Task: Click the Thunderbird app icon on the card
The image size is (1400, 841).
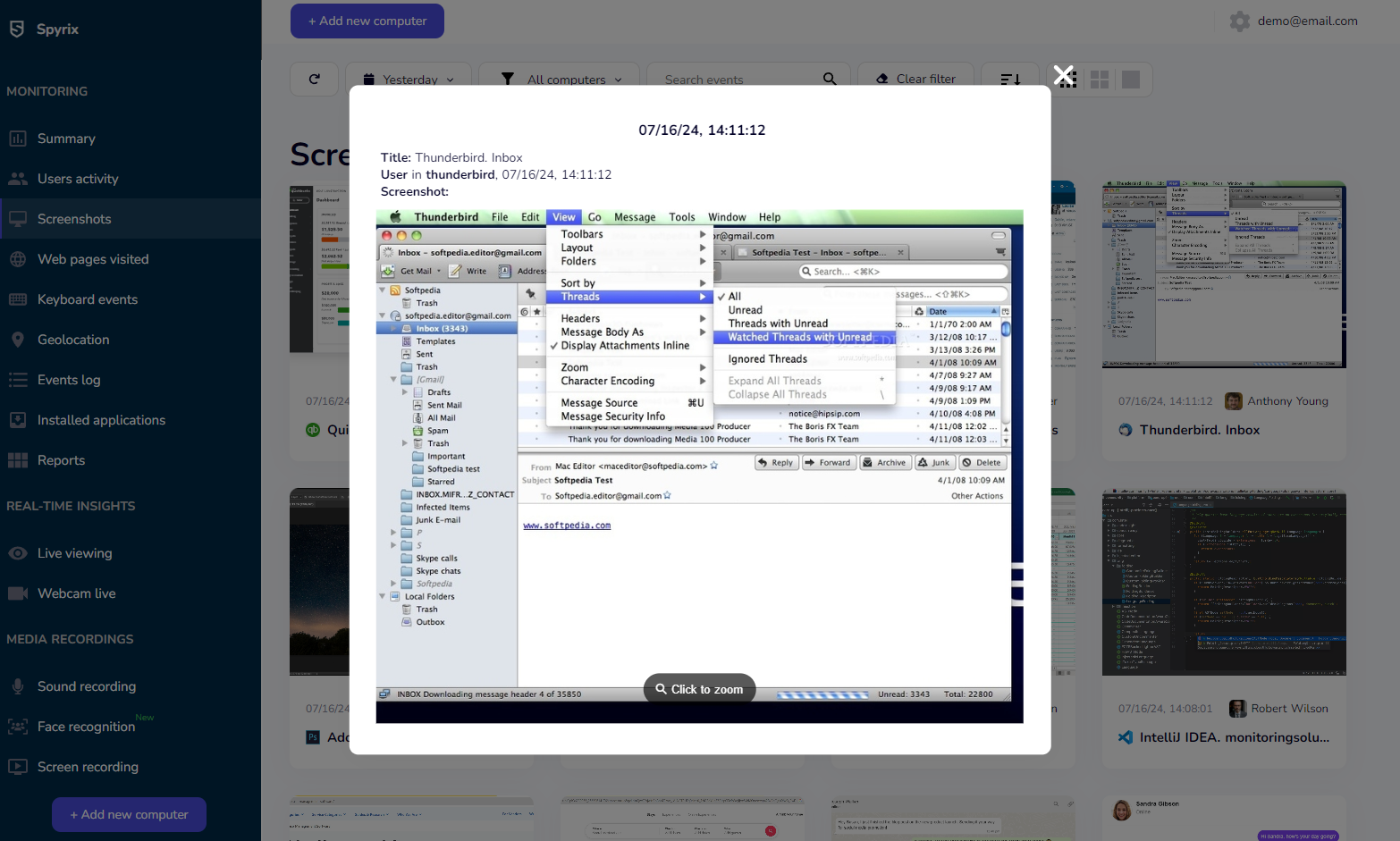Action: [x=1126, y=430]
